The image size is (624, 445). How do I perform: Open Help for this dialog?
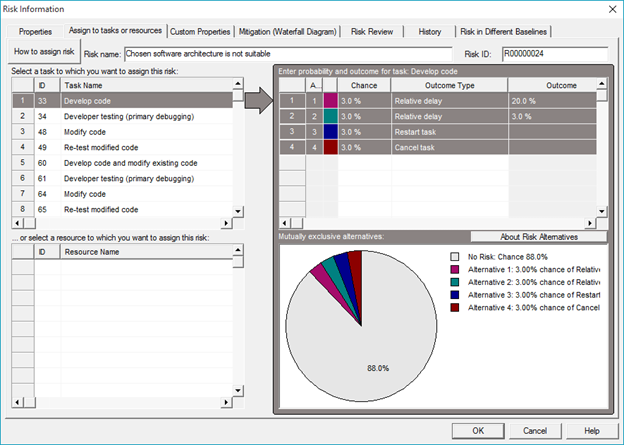click(592, 431)
